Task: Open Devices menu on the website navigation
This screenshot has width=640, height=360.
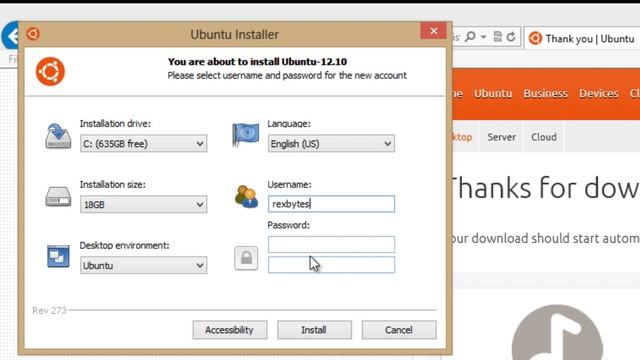Action: tap(598, 93)
